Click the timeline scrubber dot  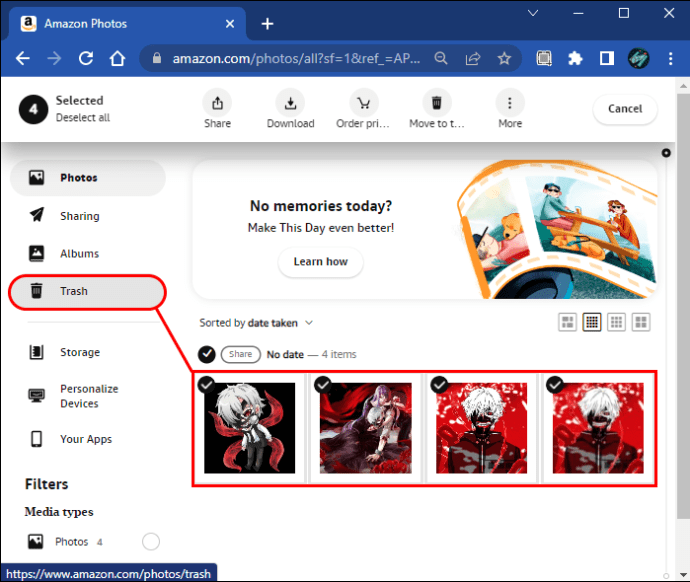(666, 153)
